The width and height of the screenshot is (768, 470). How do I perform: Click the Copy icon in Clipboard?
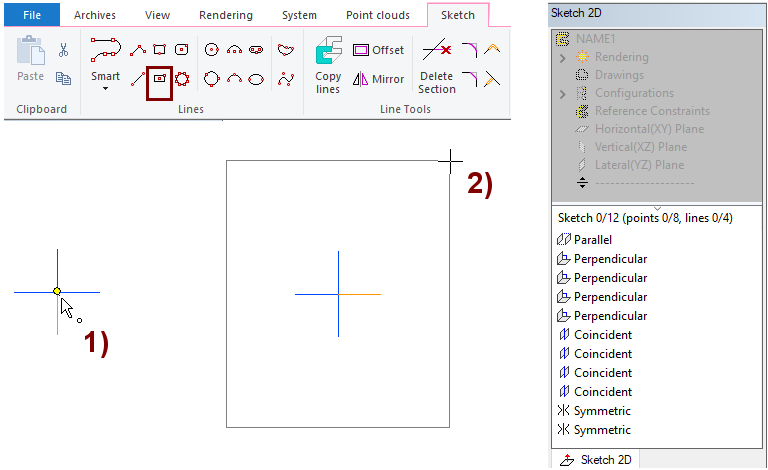pyautogui.click(x=63, y=78)
